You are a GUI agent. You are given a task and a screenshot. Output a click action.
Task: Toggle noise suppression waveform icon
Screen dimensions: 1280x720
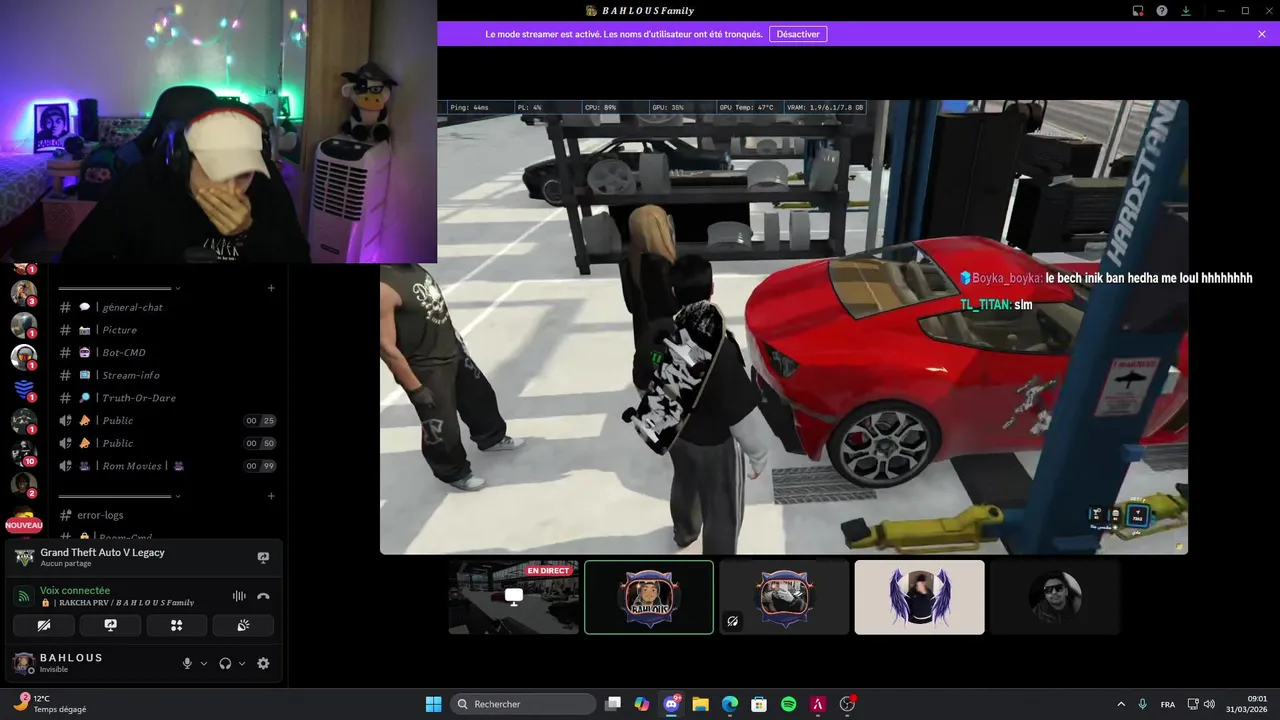click(239, 596)
